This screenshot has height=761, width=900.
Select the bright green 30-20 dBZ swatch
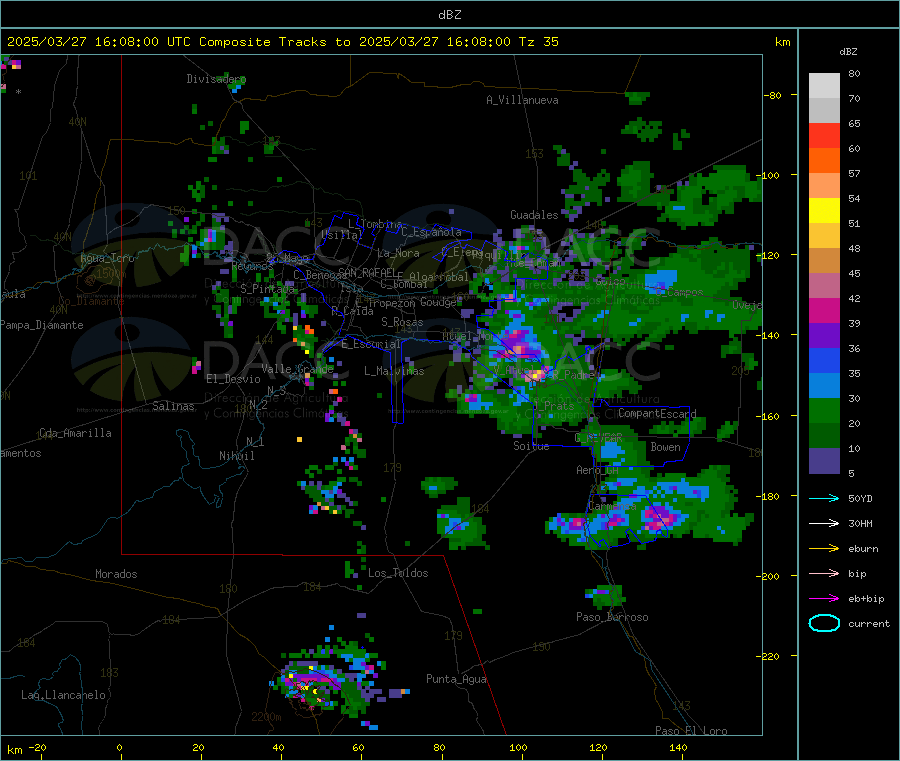pos(824,411)
